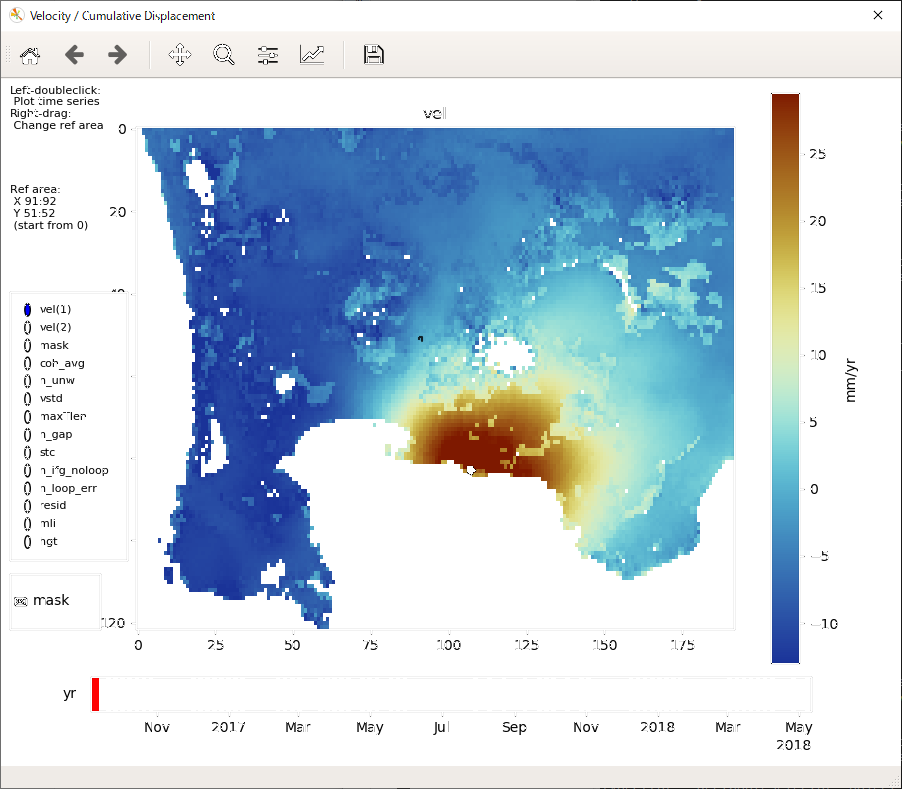Open Edit axis curve parameters icon
The height and width of the screenshot is (789, 902).
point(312,55)
